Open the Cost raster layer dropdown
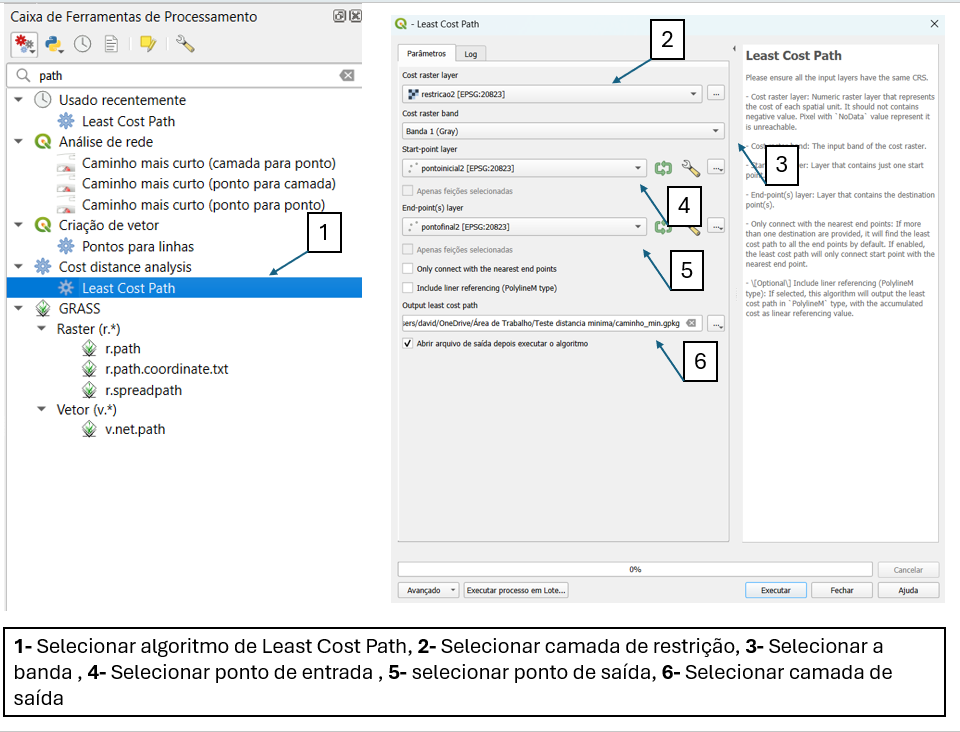960x732 pixels. [692, 92]
